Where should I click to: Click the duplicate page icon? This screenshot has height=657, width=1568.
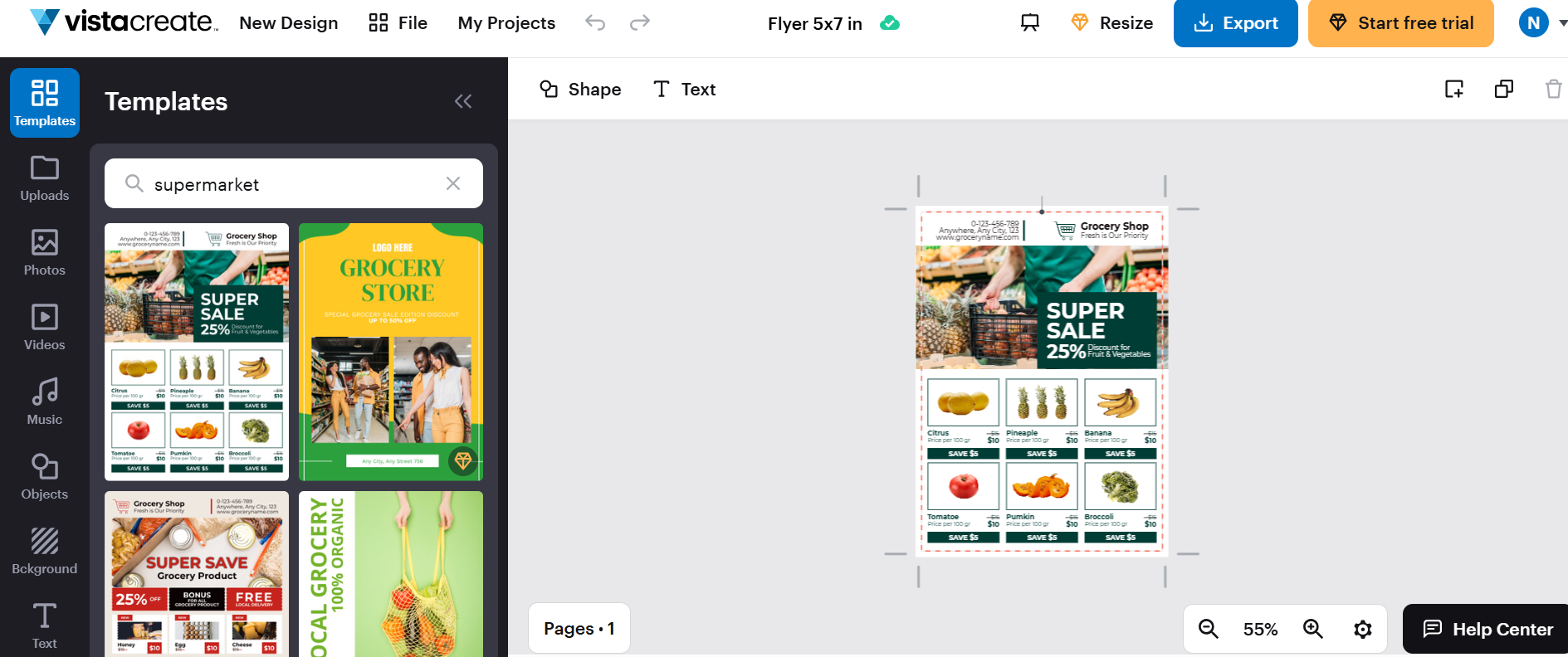click(1503, 89)
